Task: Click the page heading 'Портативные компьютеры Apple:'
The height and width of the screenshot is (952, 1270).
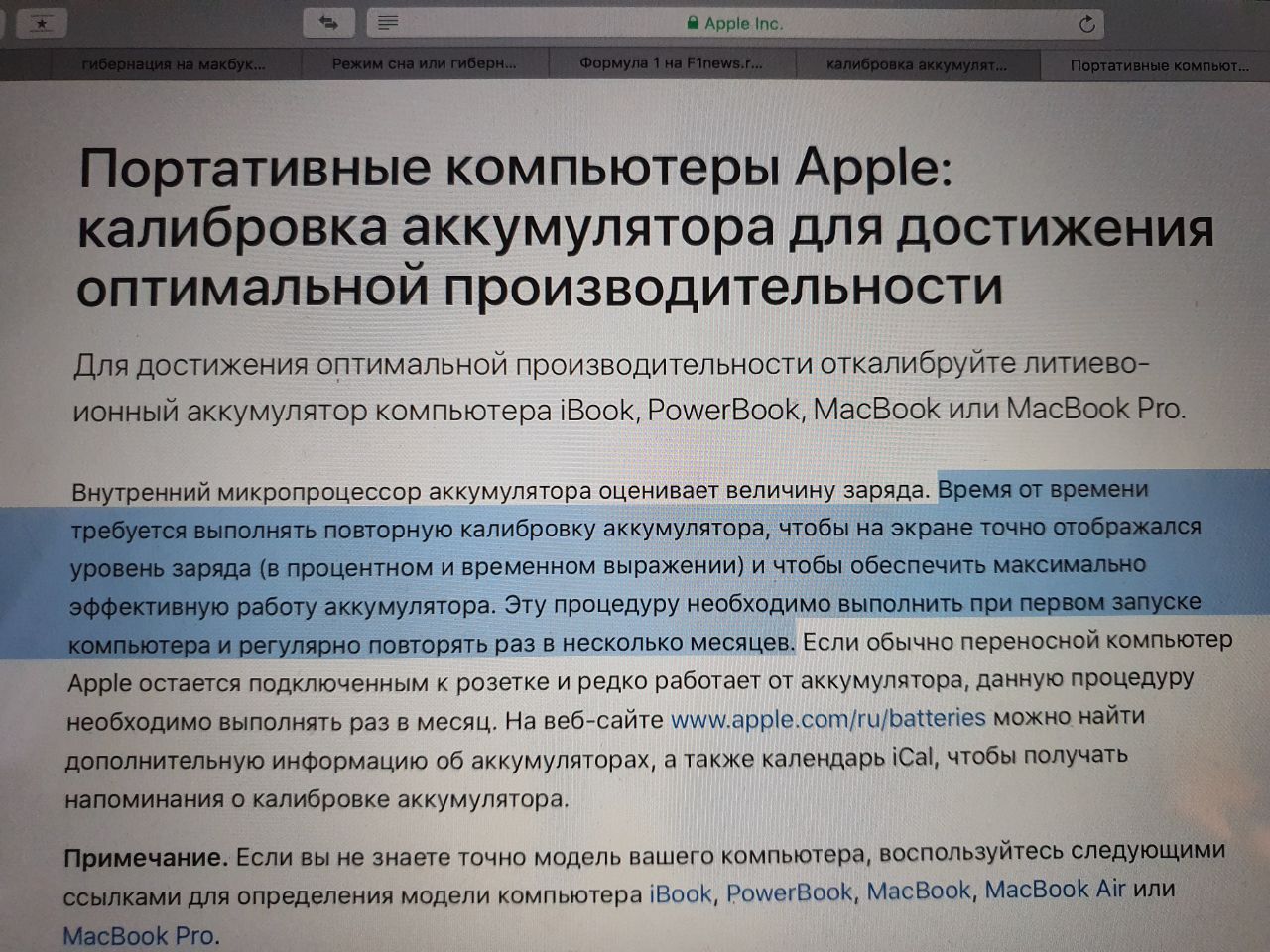Action: click(x=516, y=170)
